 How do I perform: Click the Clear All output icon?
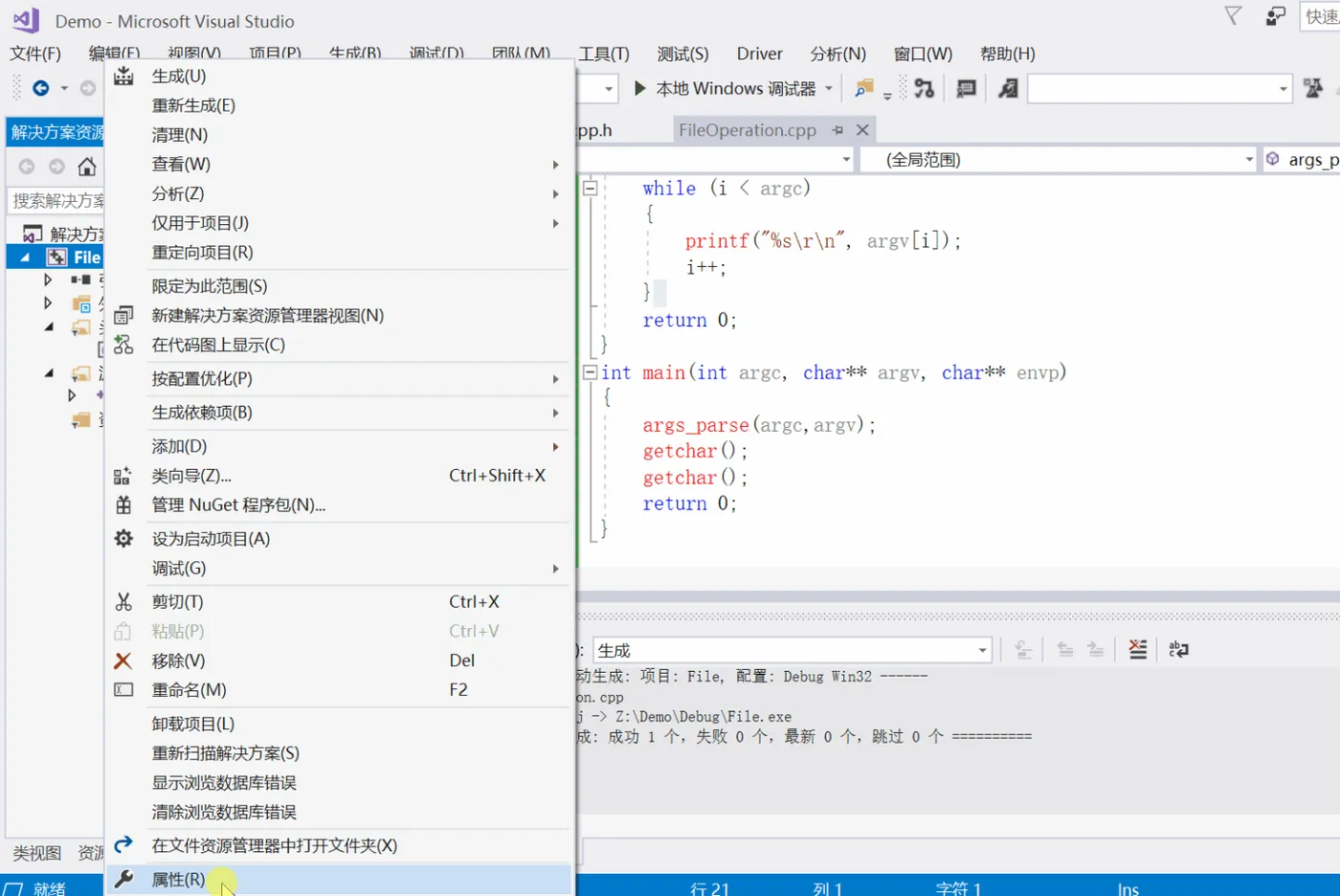coord(1137,650)
